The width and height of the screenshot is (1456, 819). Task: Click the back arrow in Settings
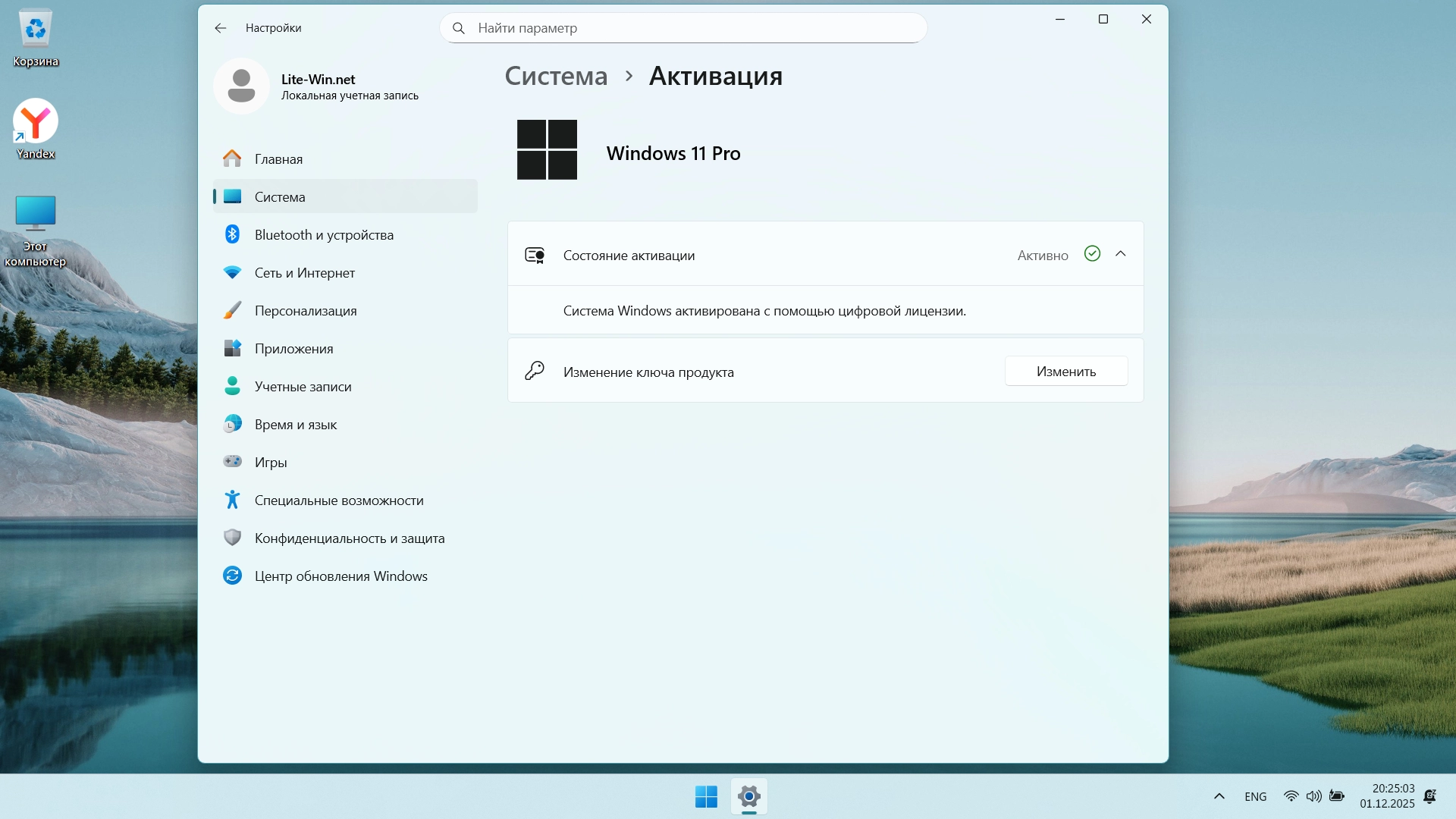[x=221, y=28]
